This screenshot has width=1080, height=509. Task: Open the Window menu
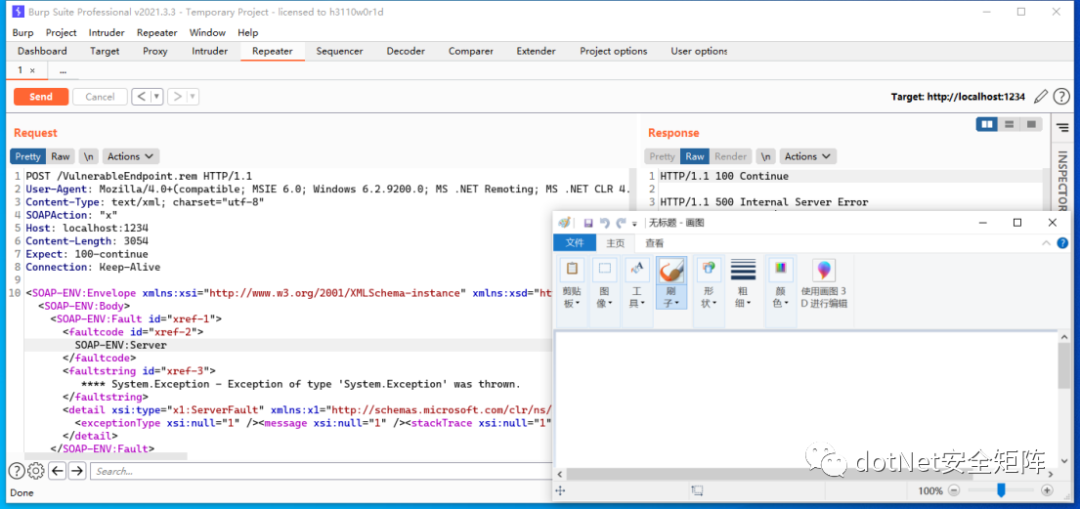pos(207,32)
